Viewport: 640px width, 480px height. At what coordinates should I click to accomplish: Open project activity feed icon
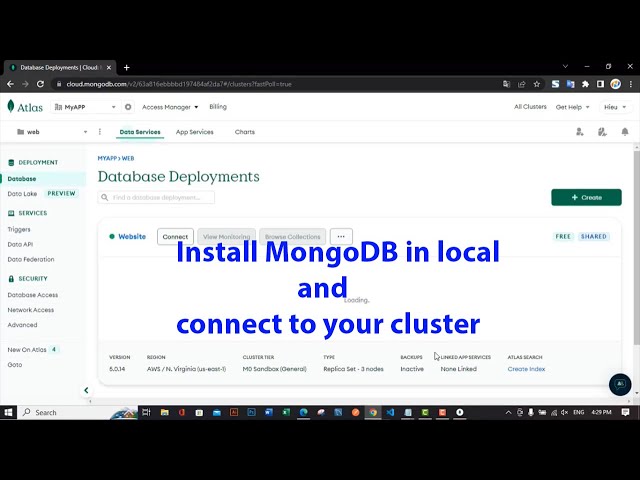pyautogui.click(x=602, y=132)
